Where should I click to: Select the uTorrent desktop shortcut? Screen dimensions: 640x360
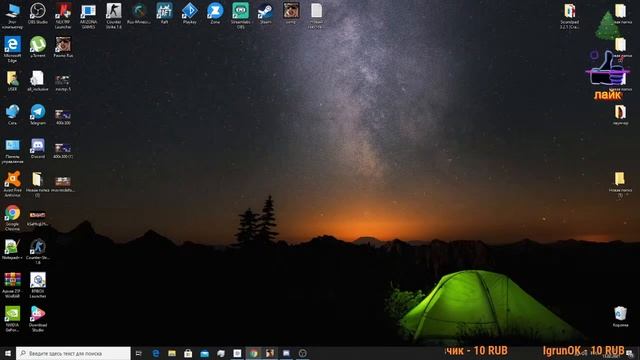coord(38,47)
